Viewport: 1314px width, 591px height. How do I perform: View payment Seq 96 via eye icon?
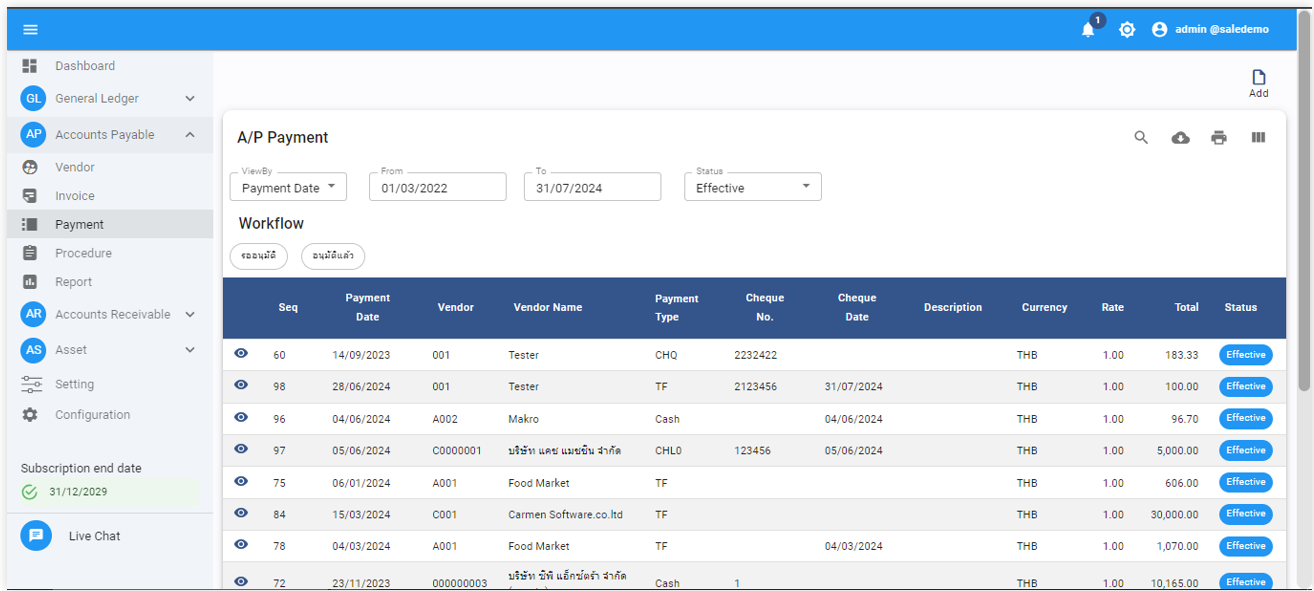(241, 417)
